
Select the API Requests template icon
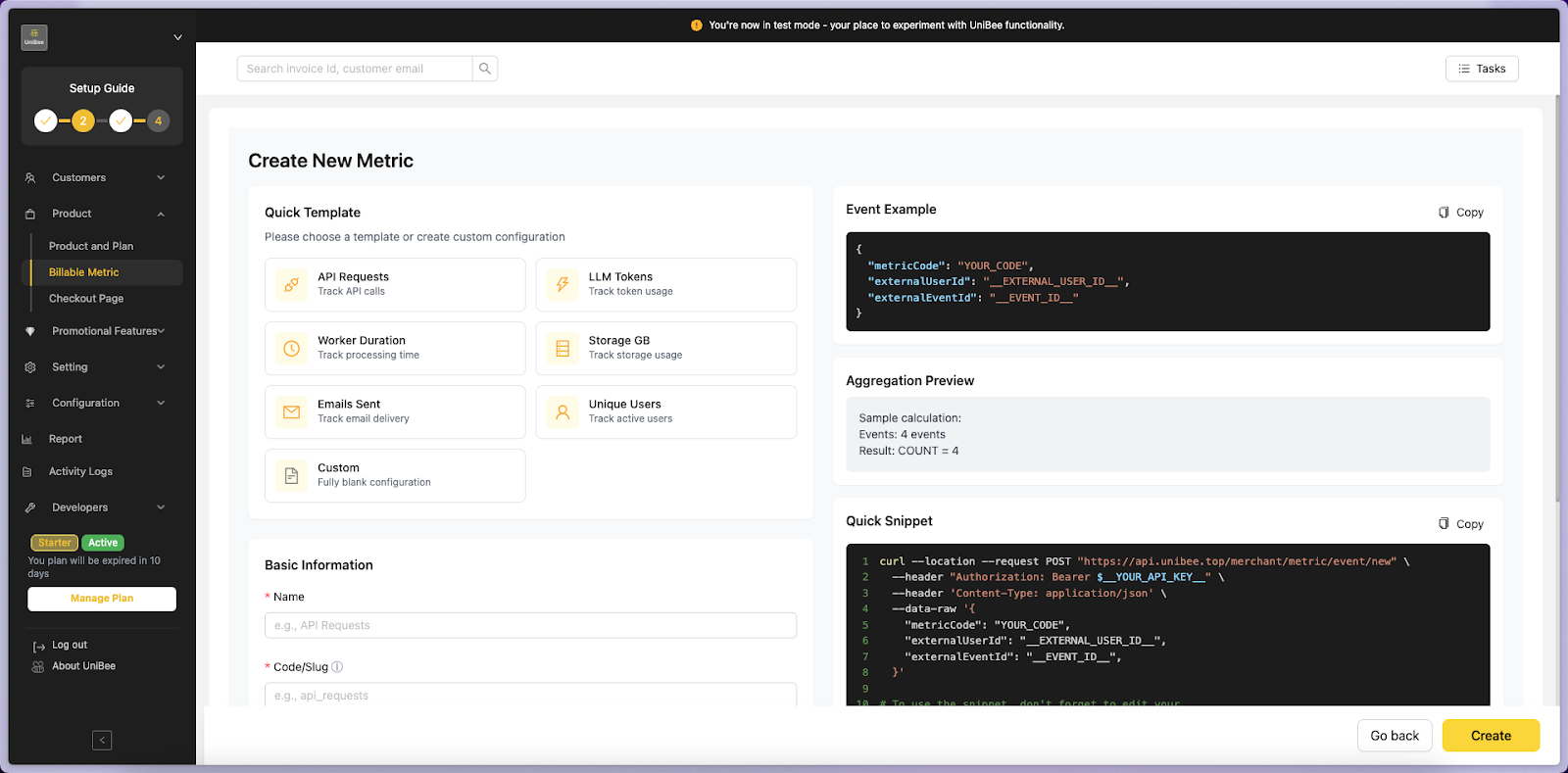click(x=291, y=285)
